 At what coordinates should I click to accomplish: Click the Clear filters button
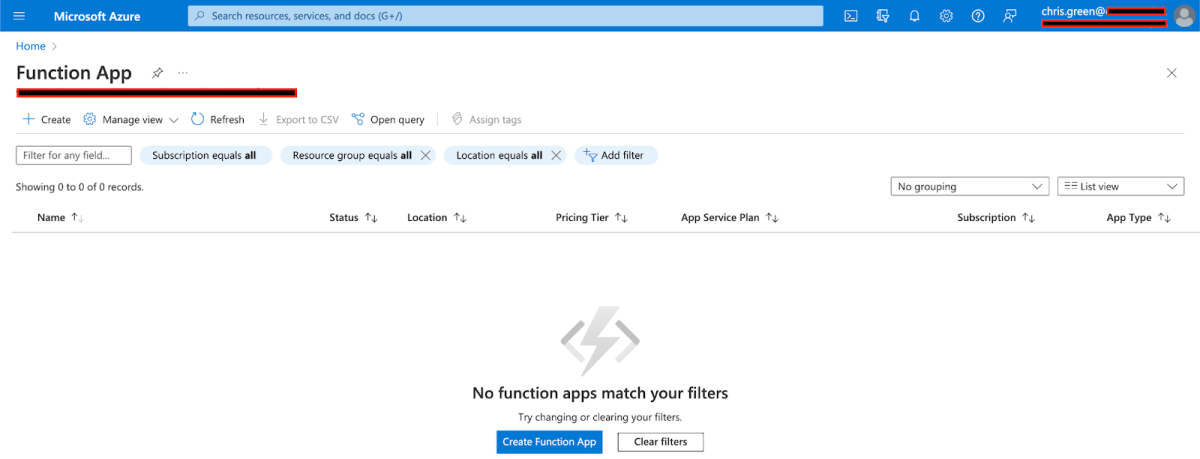660,442
